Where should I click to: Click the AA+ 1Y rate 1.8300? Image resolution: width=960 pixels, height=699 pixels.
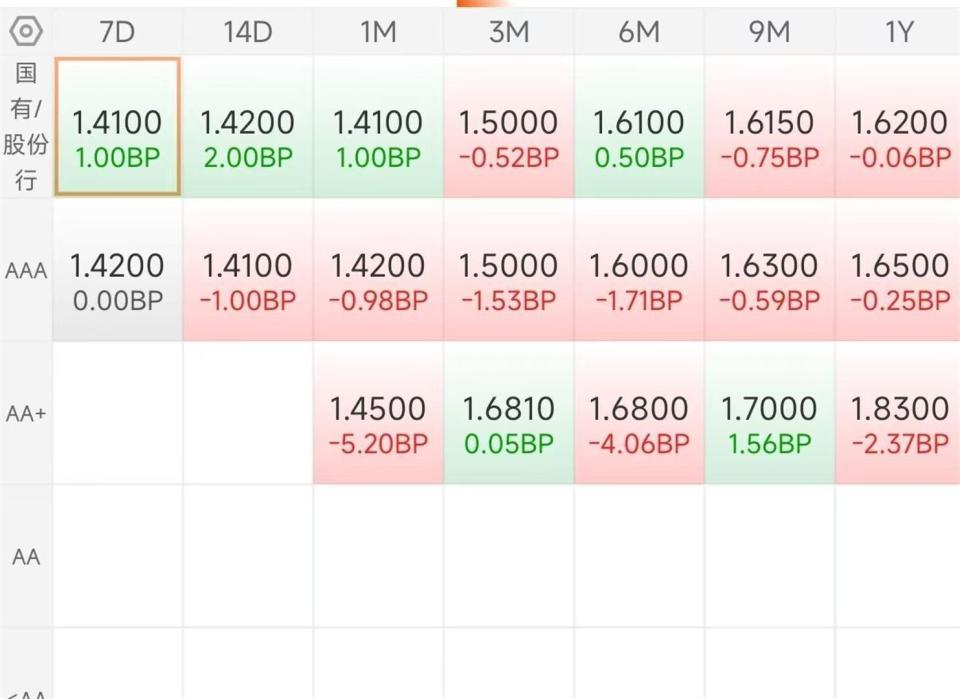pos(899,409)
